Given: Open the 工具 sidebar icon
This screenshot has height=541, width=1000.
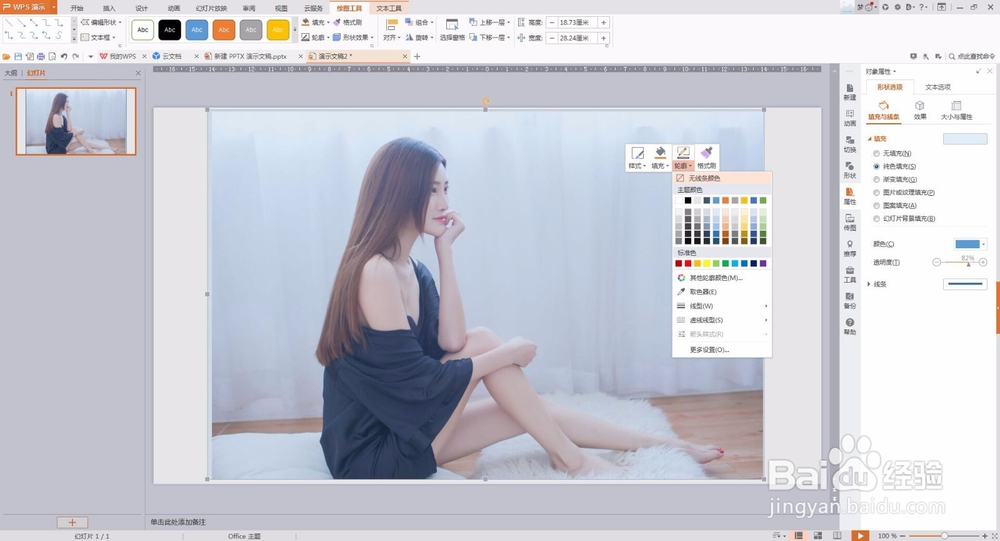Looking at the screenshot, I should [x=849, y=275].
